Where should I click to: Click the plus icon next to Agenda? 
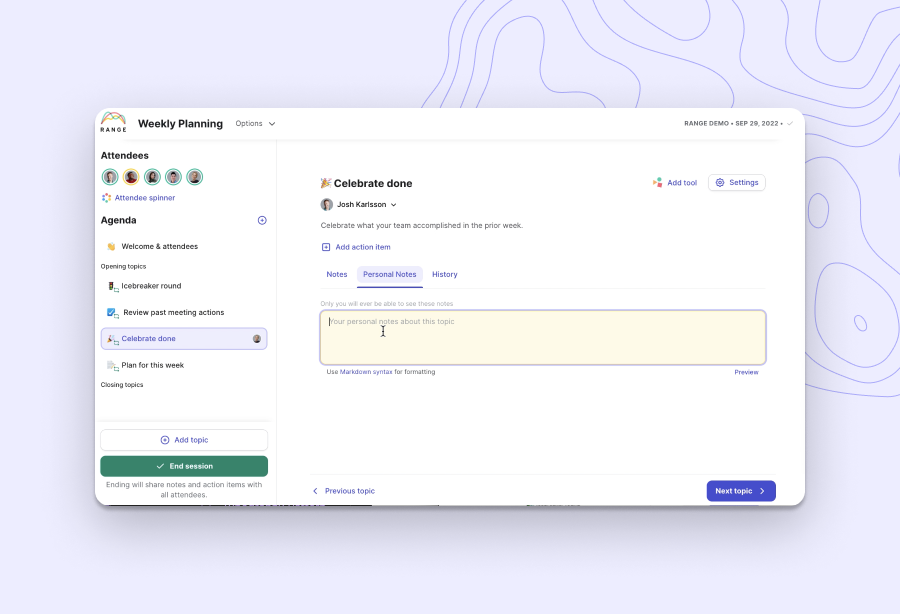tap(262, 220)
